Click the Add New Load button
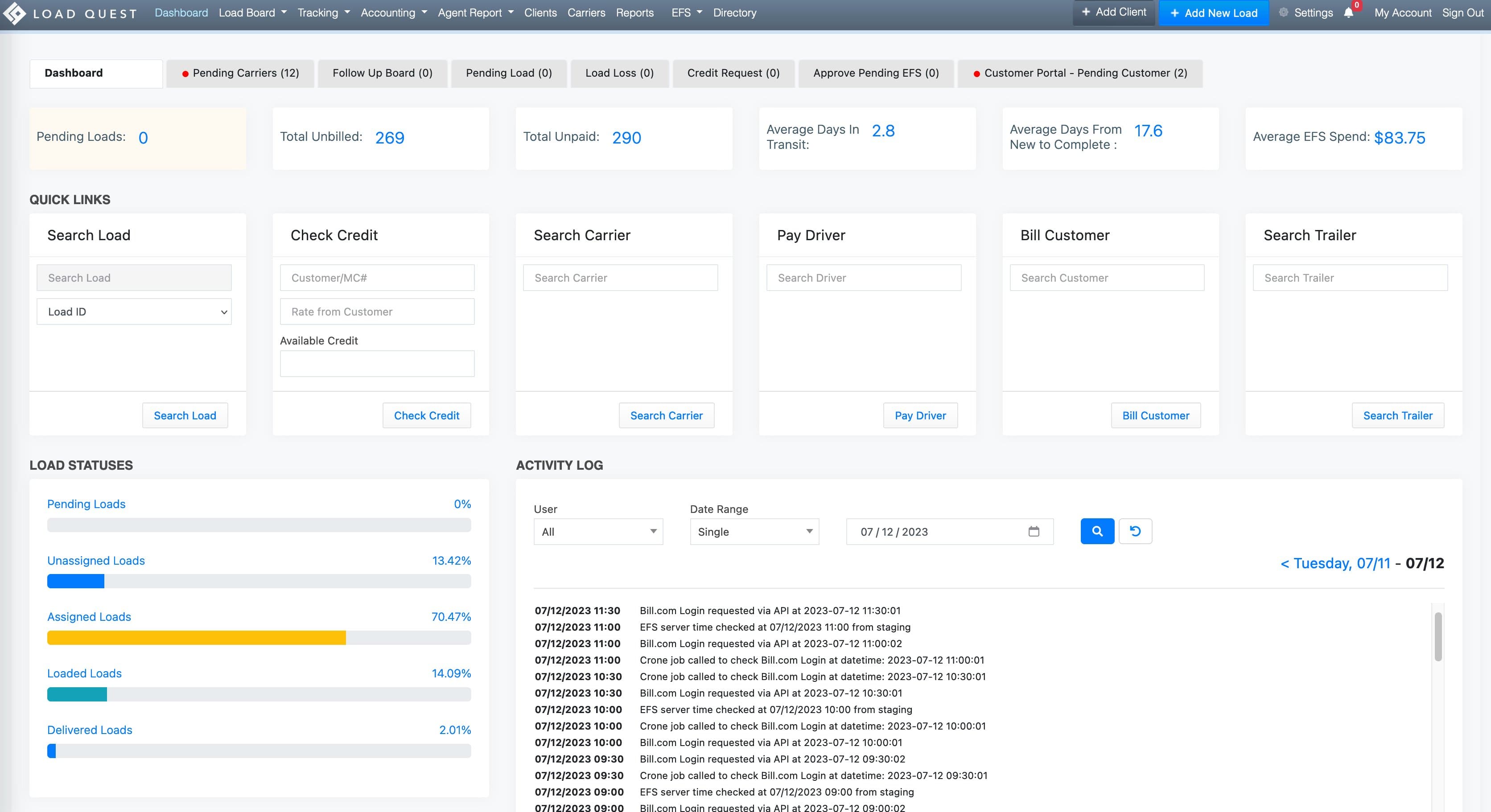This screenshot has height=812, width=1491. point(1214,13)
